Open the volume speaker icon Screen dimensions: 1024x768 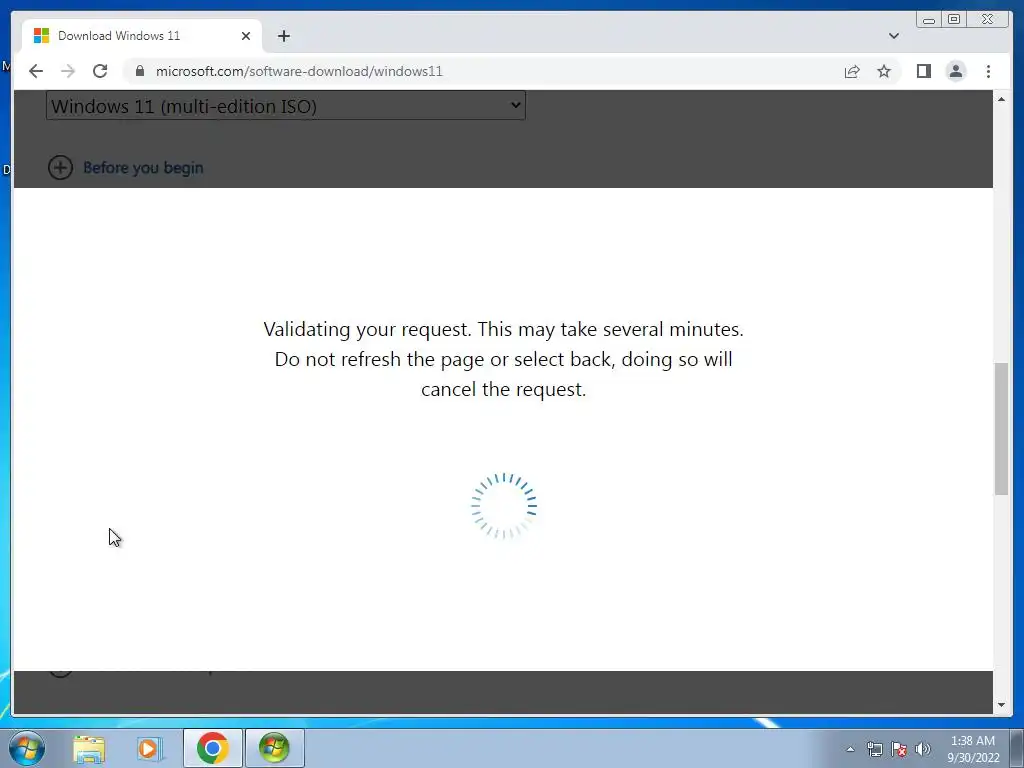[x=922, y=749]
